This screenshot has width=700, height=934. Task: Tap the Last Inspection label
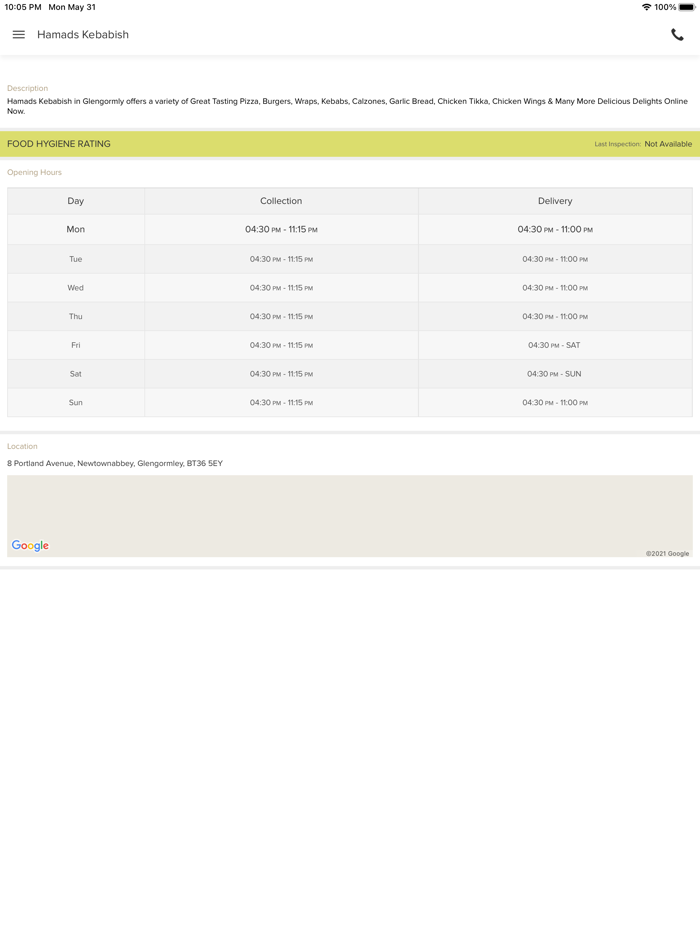617,144
